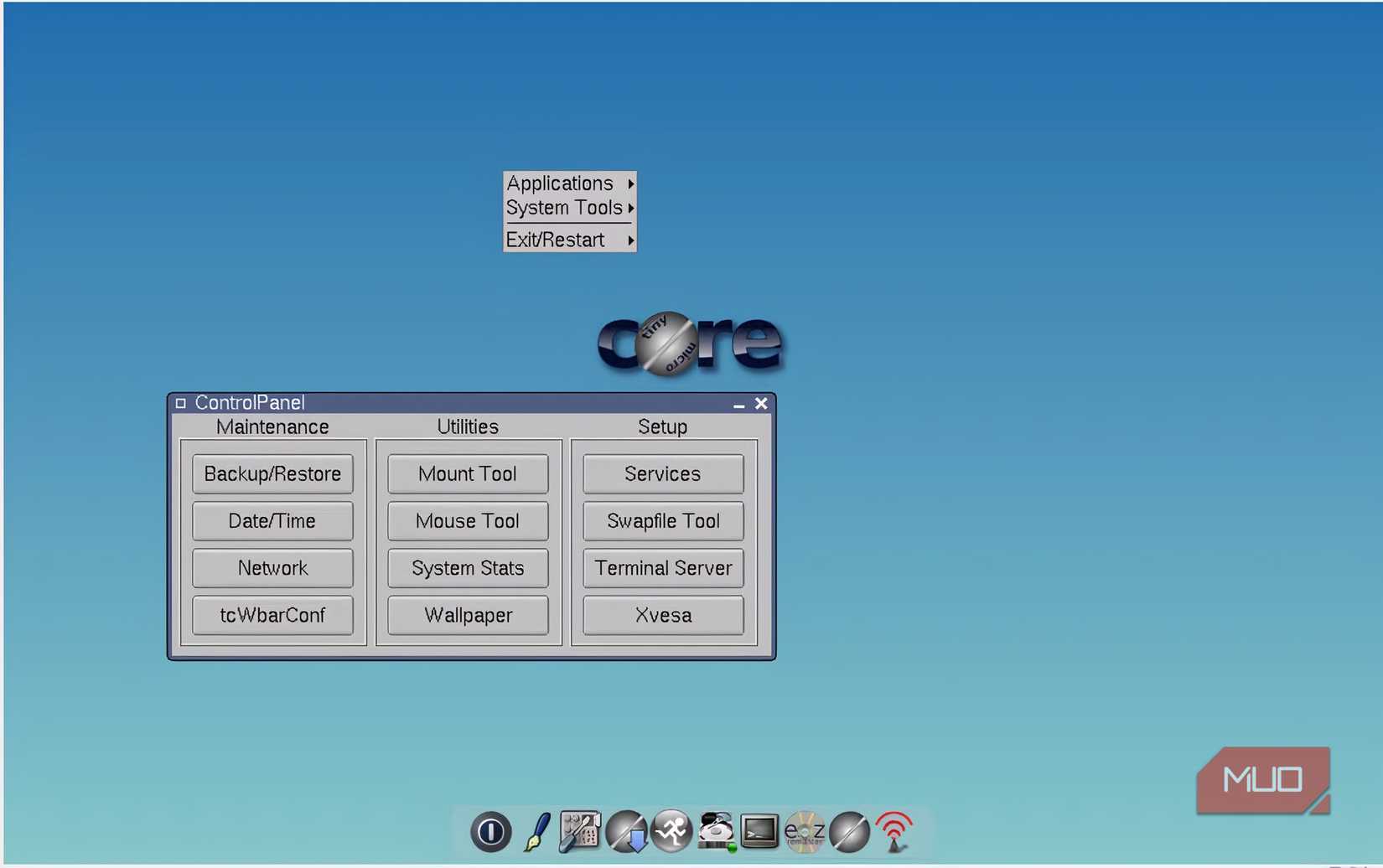Image resolution: width=1383 pixels, height=868 pixels.
Task: Click the sphere icon beside the wifi icon
Action: tap(849, 831)
